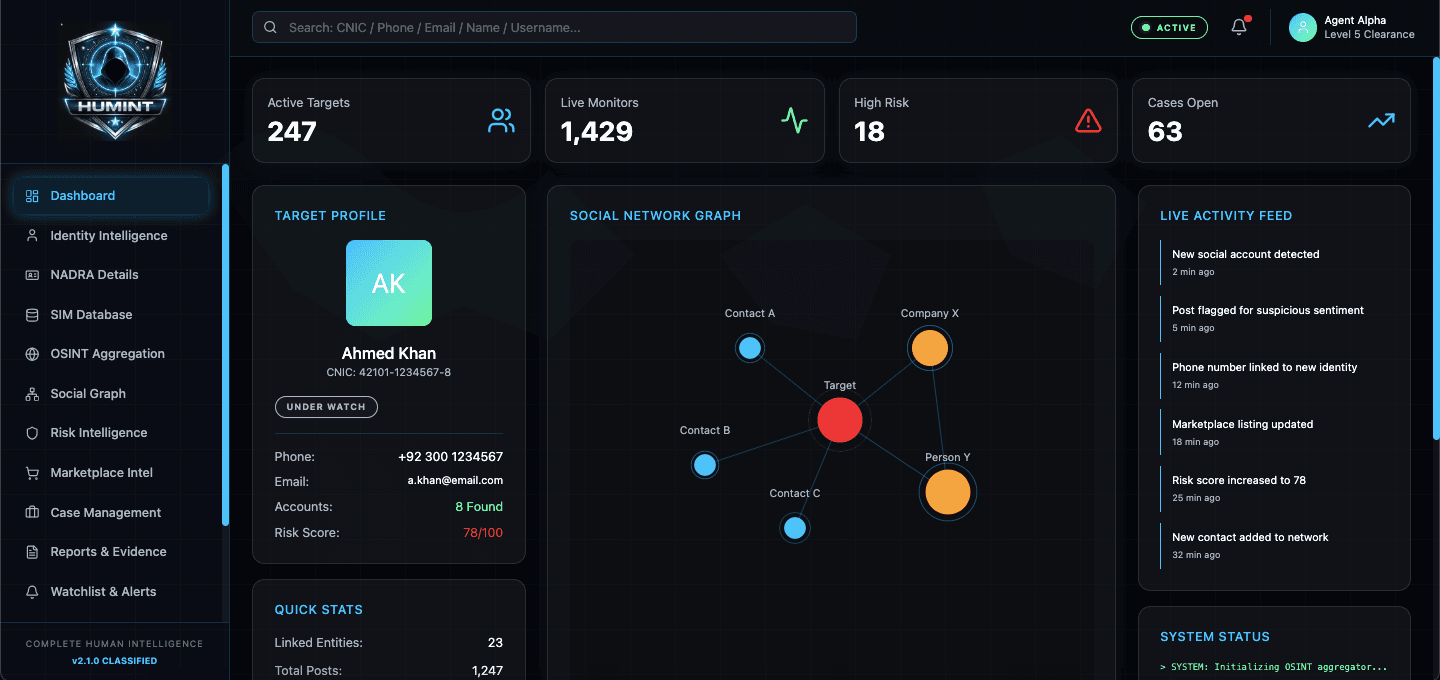Select the Contact C node
The image size is (1440, 680).
coord(795,528)
